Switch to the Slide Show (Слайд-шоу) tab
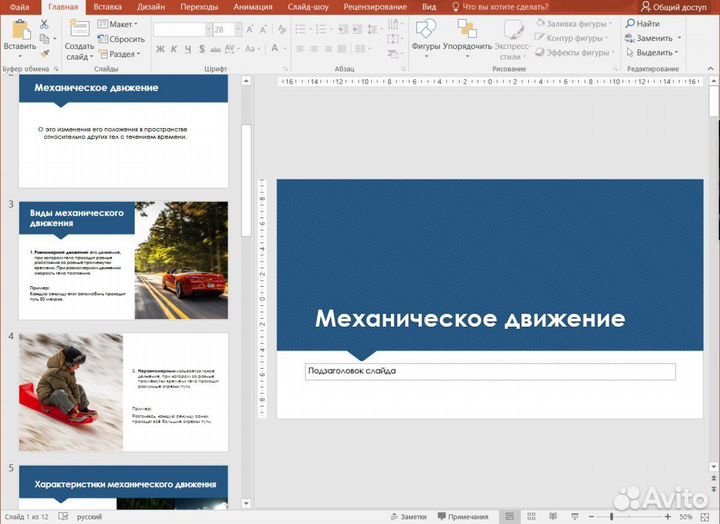This screenshot has height=524, width=720. [x=308, y=7]
